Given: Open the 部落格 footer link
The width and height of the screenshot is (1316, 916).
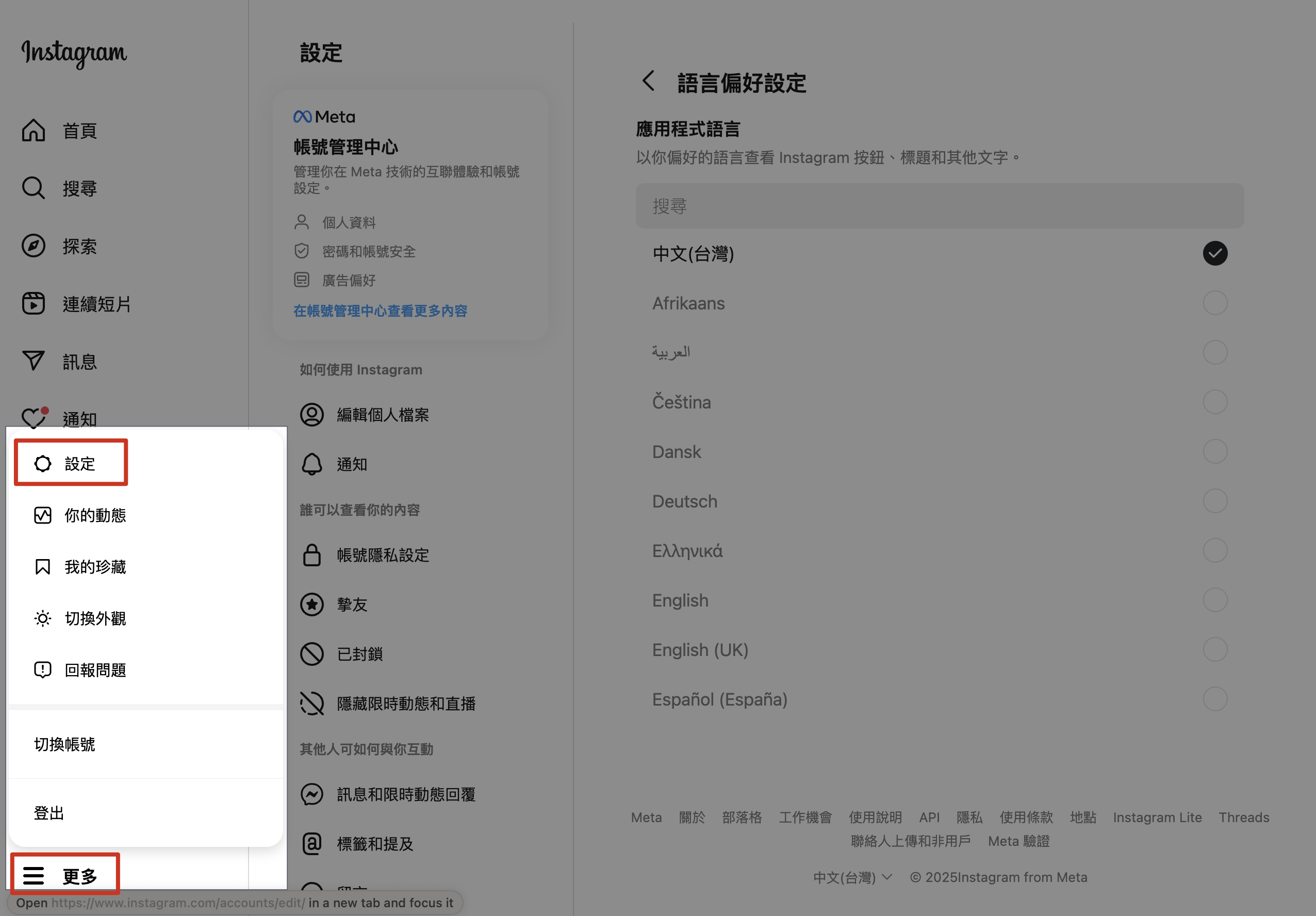Looking at the screenshot, I should 742,817.
